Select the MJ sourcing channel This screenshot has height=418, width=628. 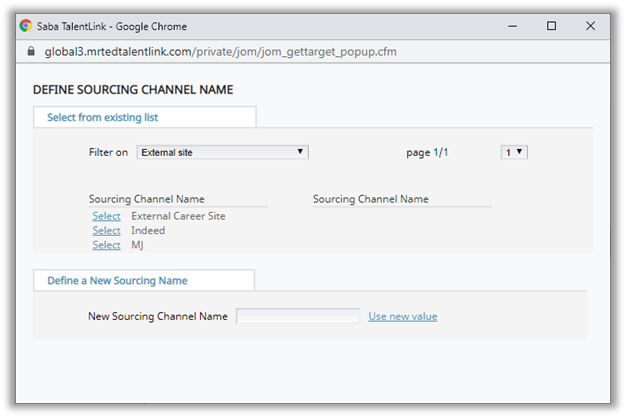106,245
